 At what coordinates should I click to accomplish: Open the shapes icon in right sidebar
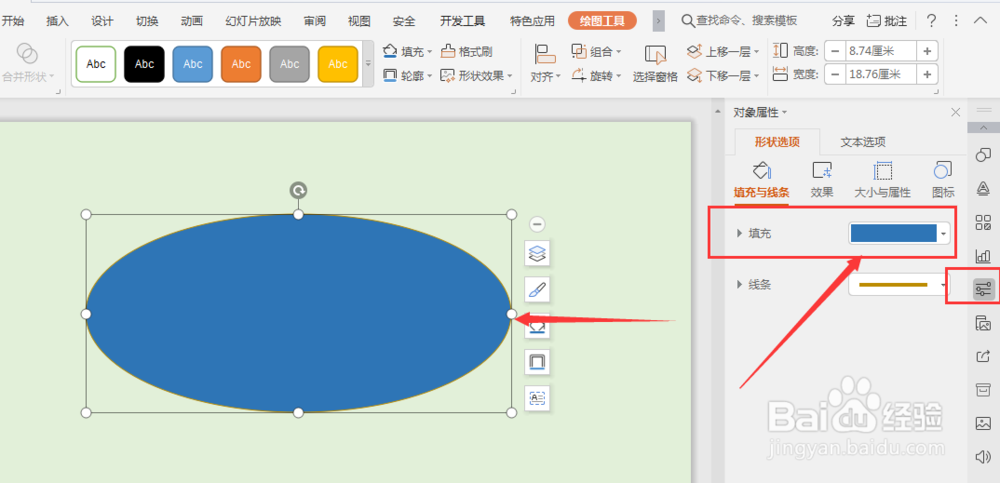(983, 154)
